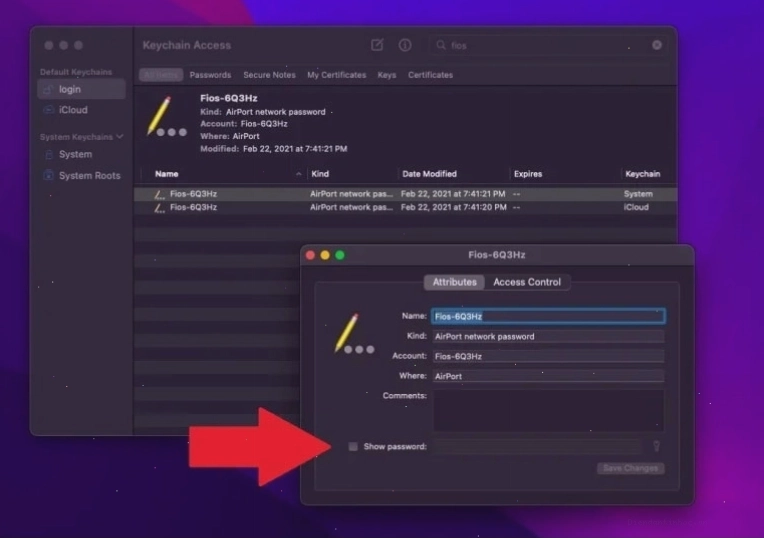The image size is (764, 539).
Task: Open the My Certificates tab
Action: click(x=336, y=75)
